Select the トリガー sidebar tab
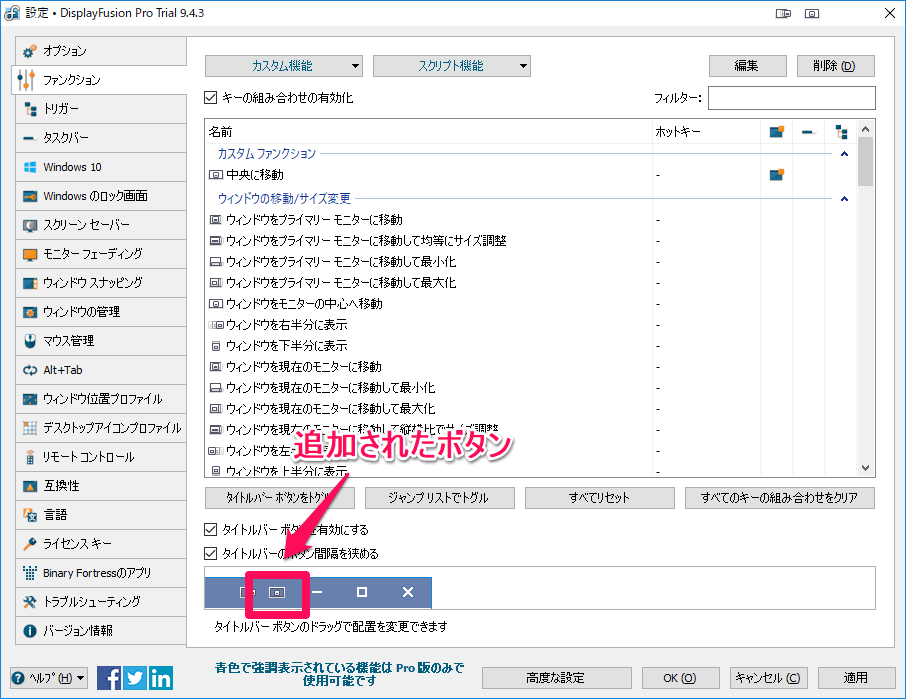Image resolution: width=906 pixels, height=699 pixels. pos(101,109)
